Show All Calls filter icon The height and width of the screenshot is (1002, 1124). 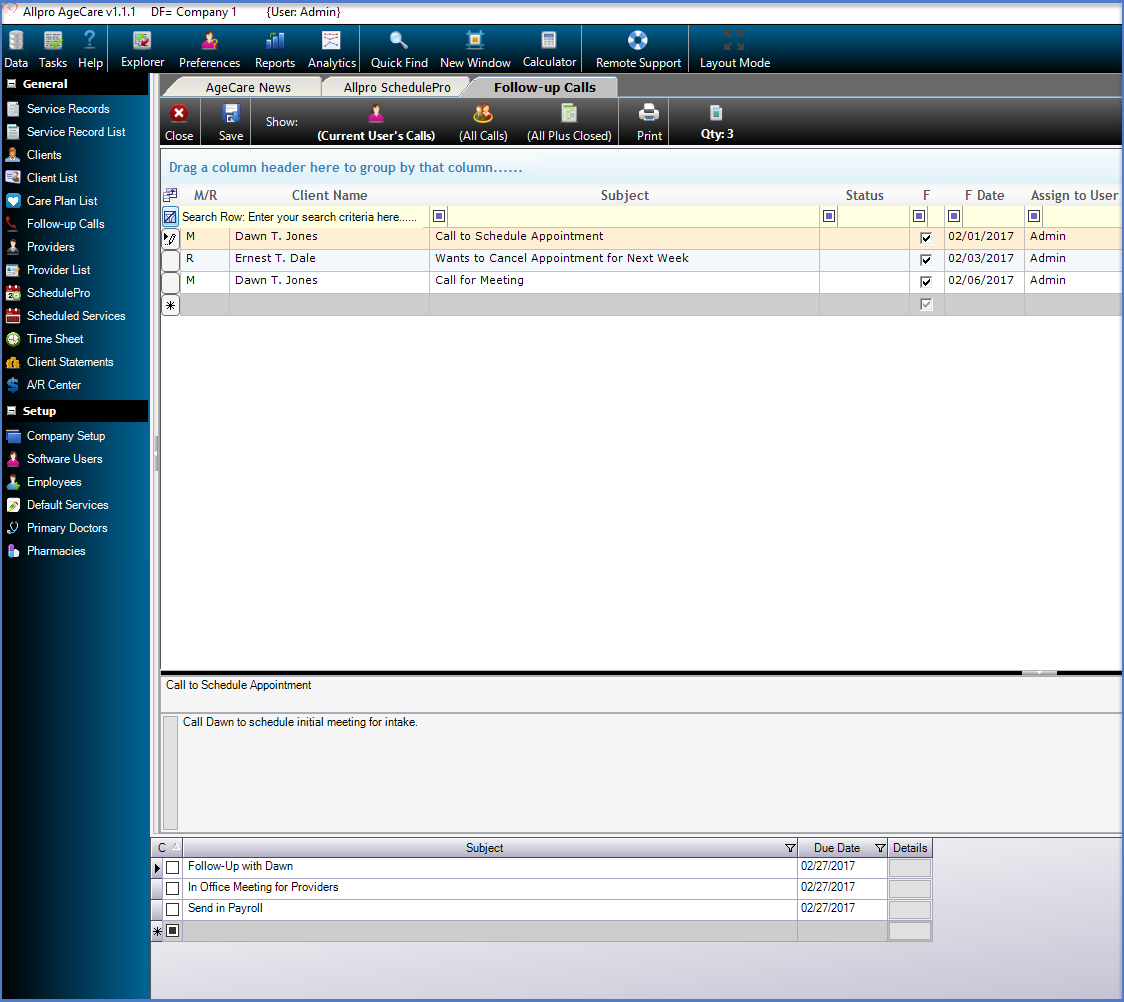[x=483, y=114]
